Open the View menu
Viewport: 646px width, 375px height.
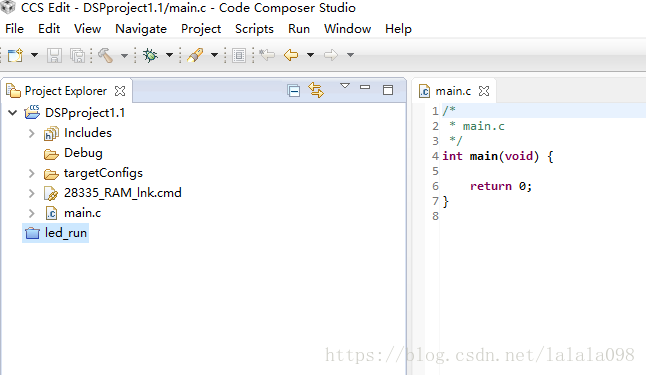tap(87, 29)
